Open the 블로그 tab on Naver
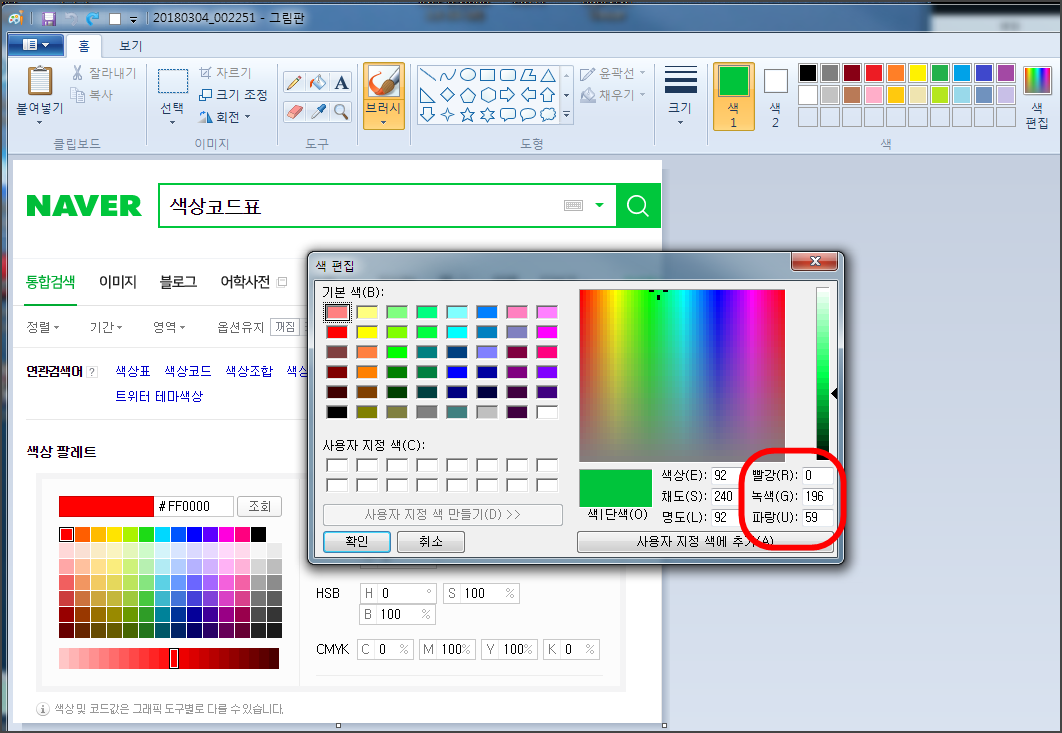This screenshot has width=1062, height=733. pyautogui.click(x=178, y=282)
